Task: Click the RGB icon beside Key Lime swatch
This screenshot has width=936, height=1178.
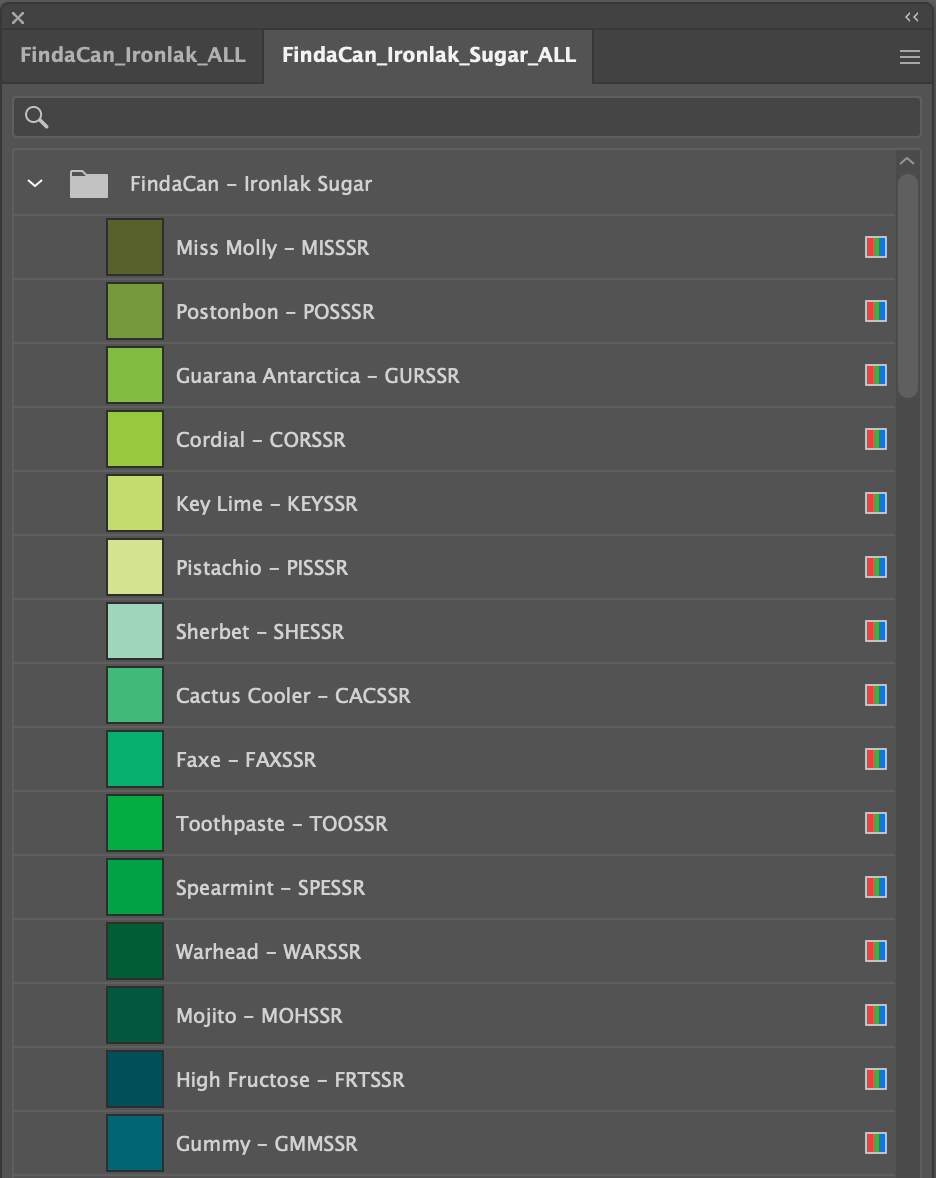Action: tap(875, 503)
